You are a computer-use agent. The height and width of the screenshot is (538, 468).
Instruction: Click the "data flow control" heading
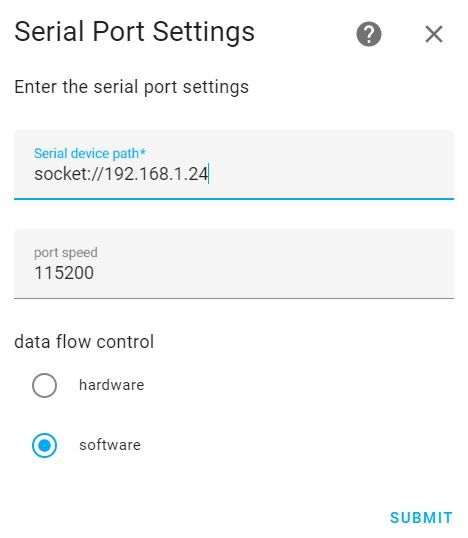[x=84, y=341]
